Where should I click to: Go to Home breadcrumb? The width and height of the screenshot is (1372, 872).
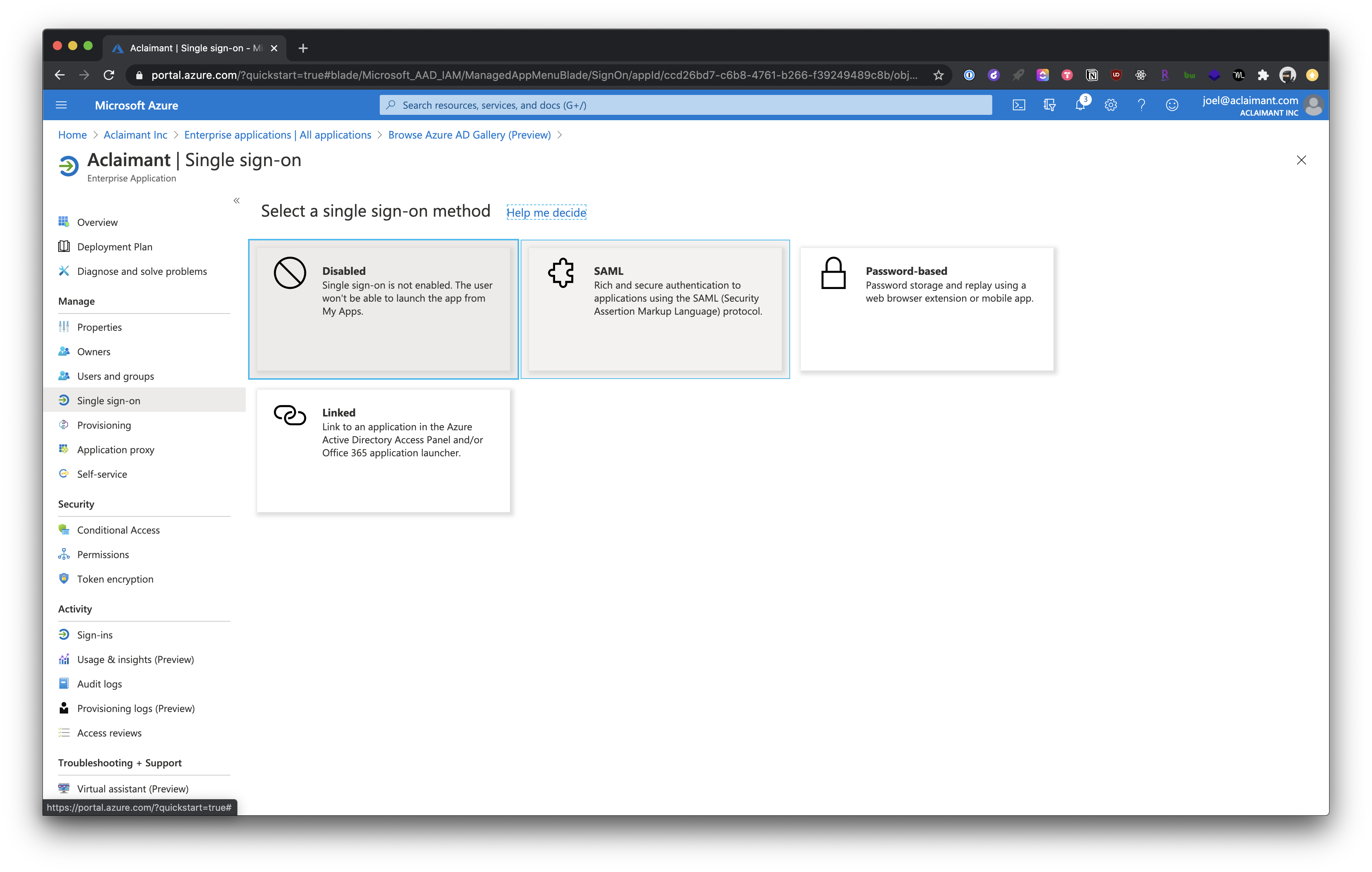pos(72,135)
